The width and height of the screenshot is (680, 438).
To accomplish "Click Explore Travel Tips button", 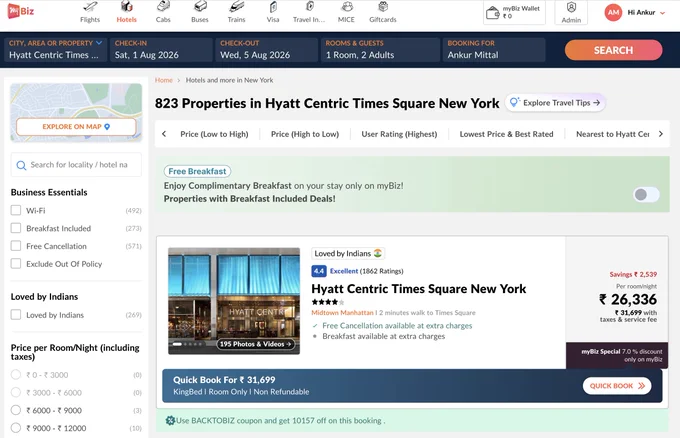I will click(555, 103).
